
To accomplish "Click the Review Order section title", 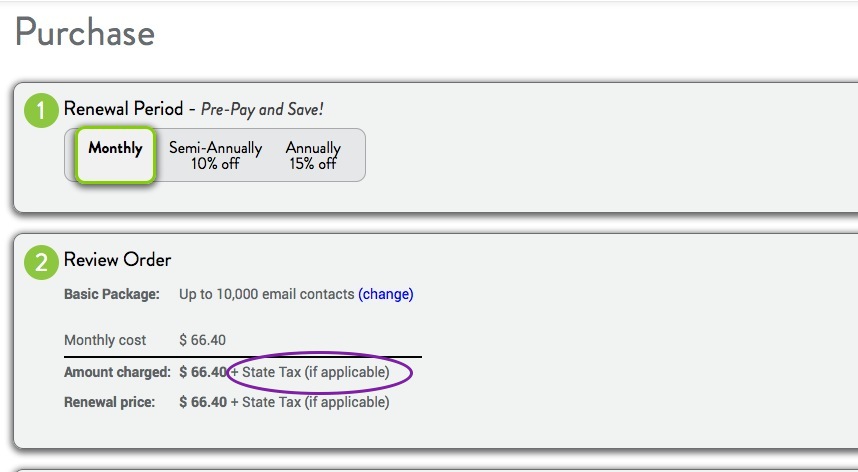I will tap(117, 259).
